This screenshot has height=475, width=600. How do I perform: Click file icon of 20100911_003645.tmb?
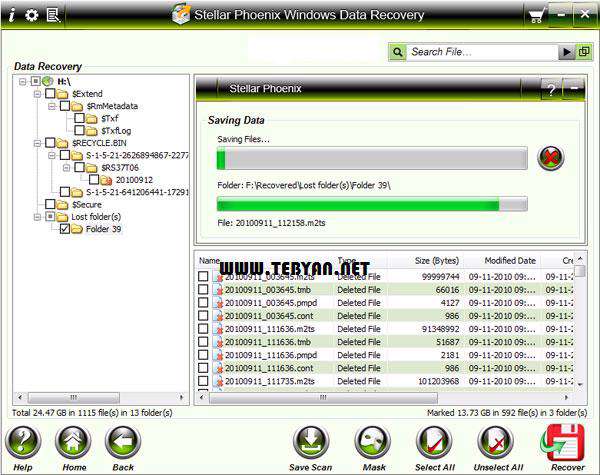(218, 290)
